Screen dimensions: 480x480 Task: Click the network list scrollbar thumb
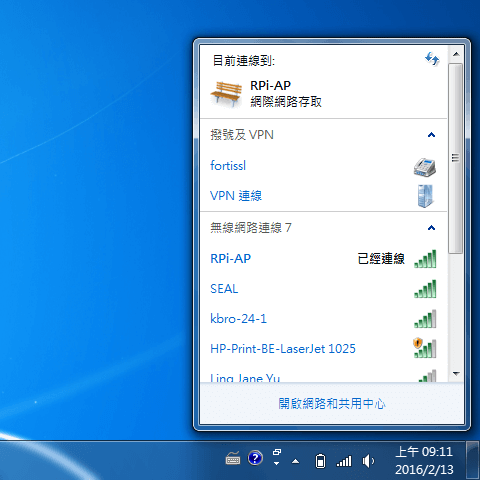(x=456, y=158)
